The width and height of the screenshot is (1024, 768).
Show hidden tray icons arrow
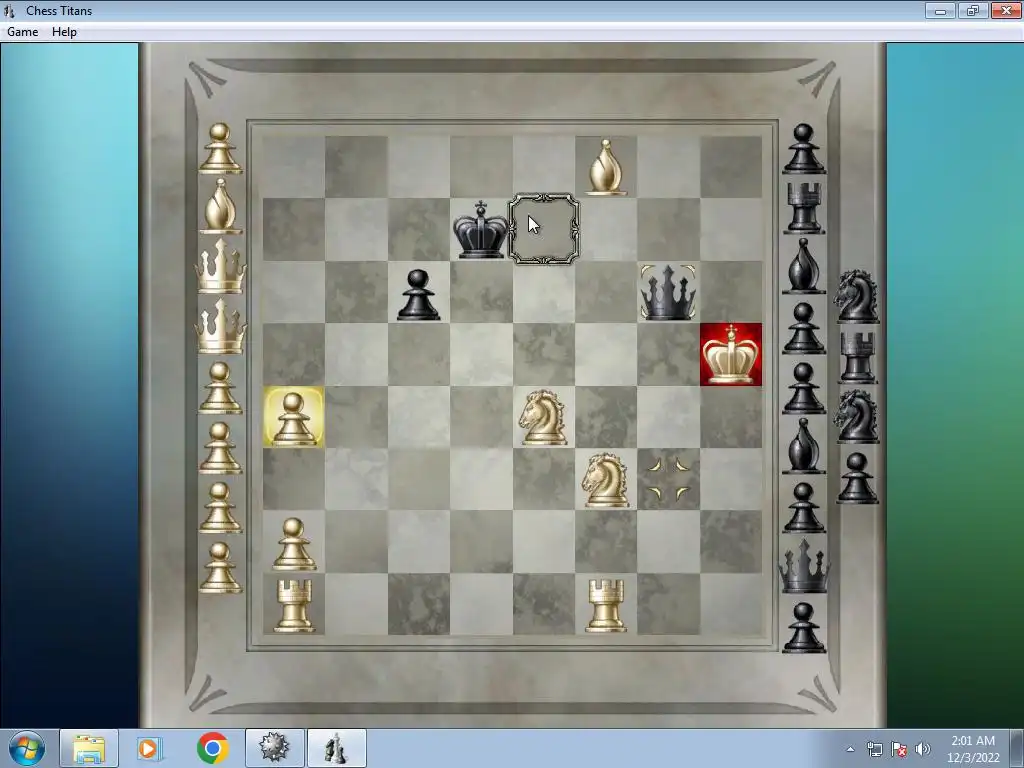pos(850,749)
